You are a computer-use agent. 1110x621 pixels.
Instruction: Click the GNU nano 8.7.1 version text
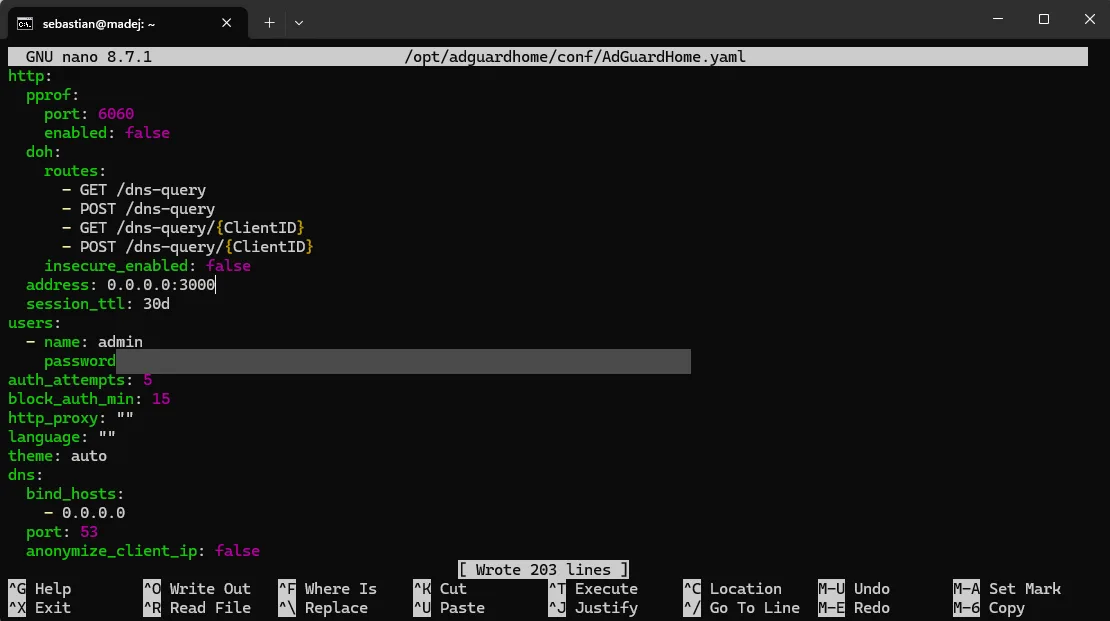pyautogui.click(x=88, y=57)
